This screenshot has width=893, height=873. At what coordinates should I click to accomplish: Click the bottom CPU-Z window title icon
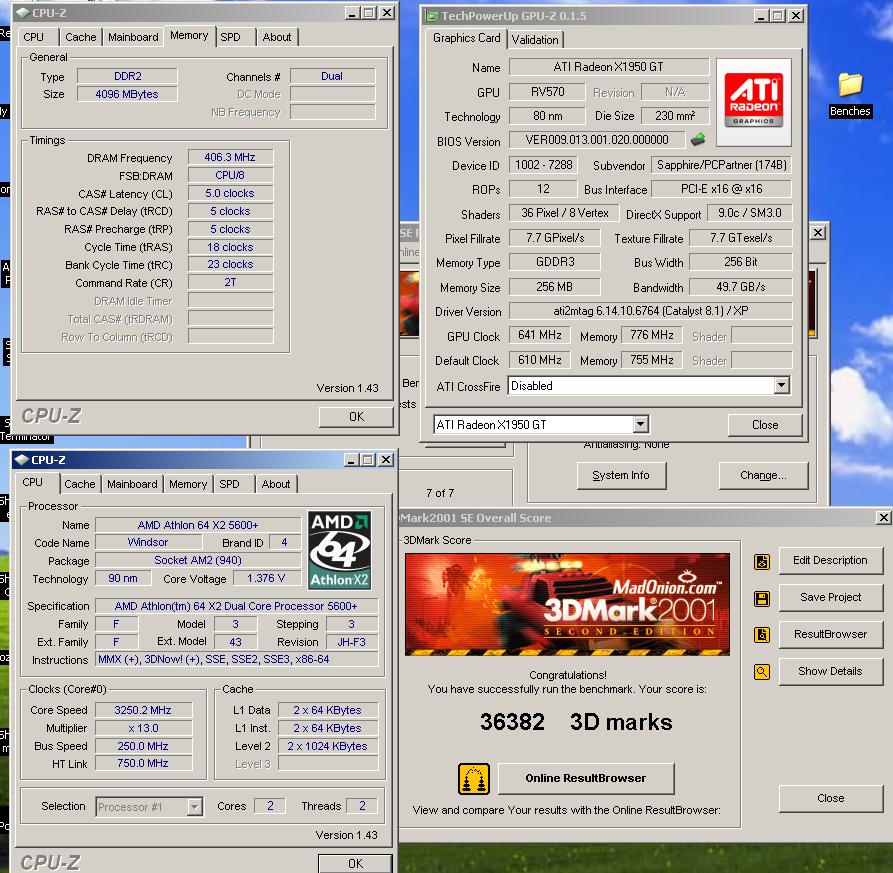tap(22, 460)
